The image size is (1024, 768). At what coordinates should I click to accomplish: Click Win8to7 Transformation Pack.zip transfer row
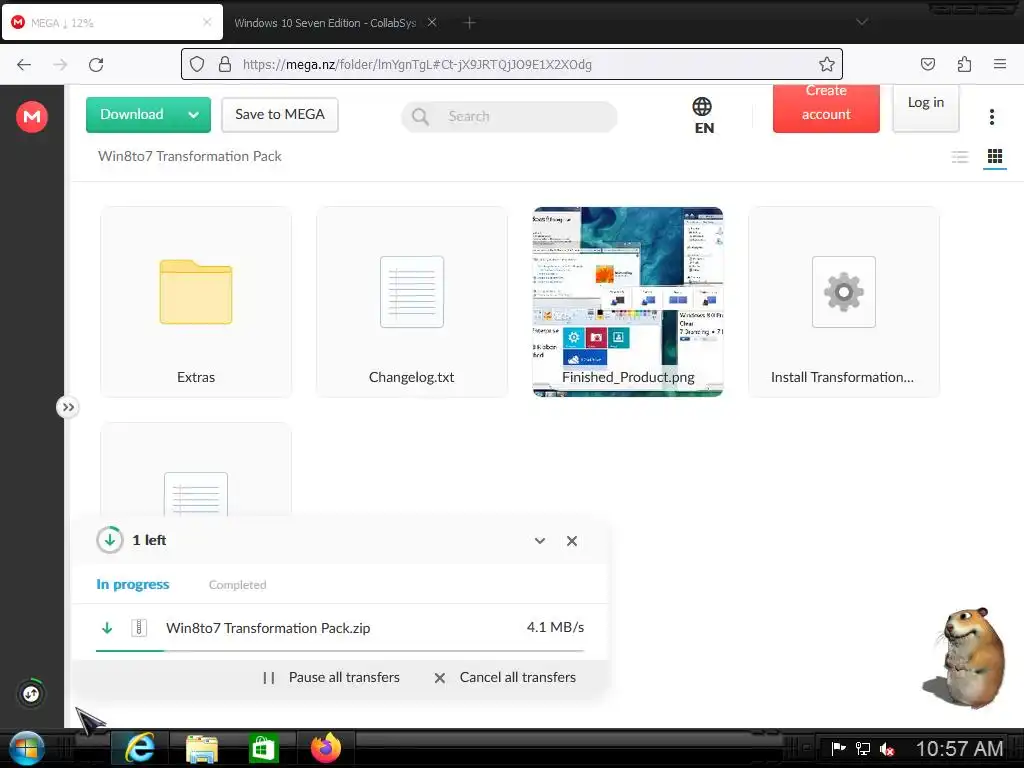[x=340, y=628]
